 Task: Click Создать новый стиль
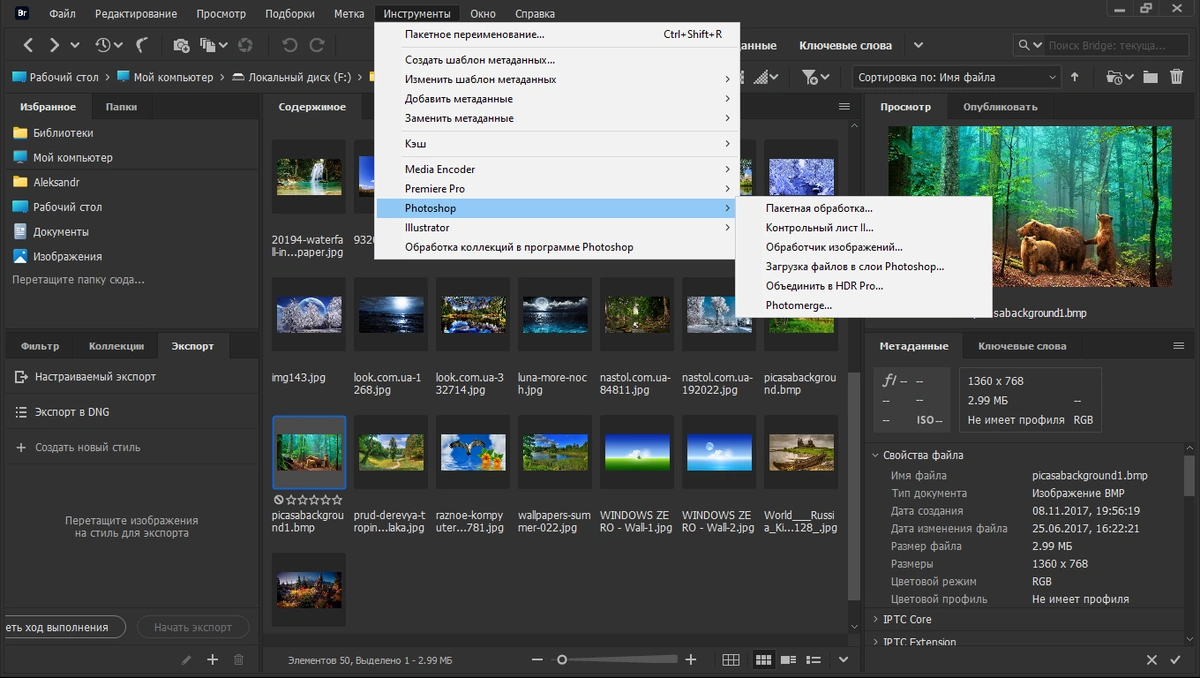[87, 447]
